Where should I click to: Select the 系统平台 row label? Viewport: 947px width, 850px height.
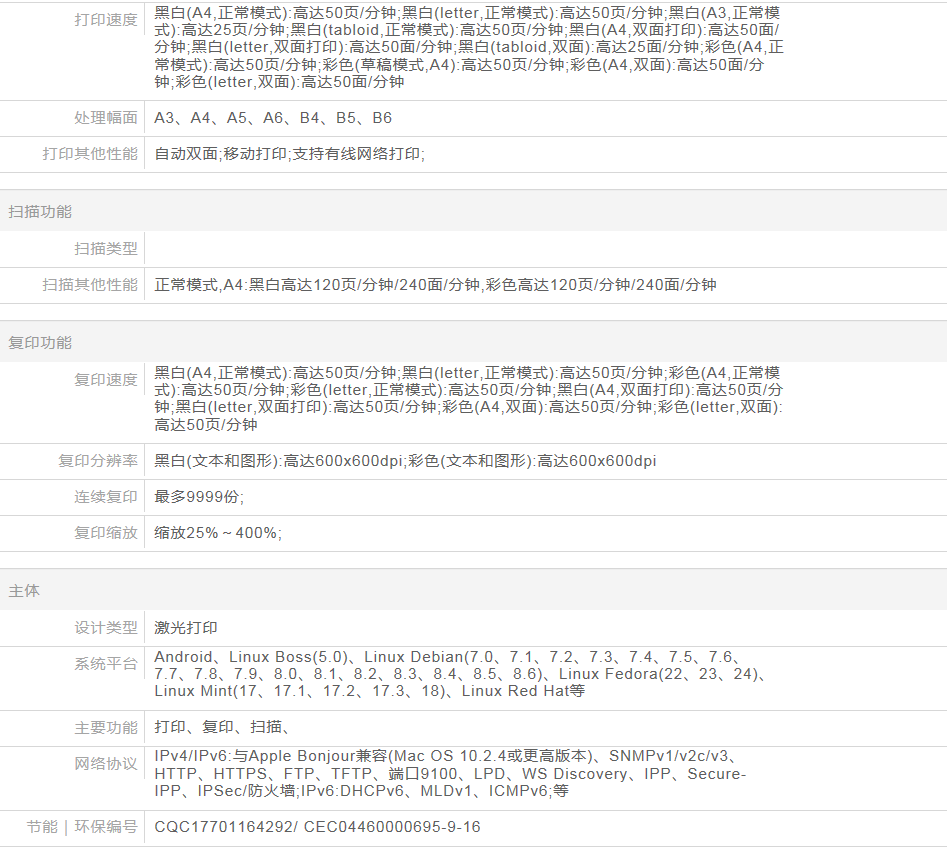pos(106,664)
